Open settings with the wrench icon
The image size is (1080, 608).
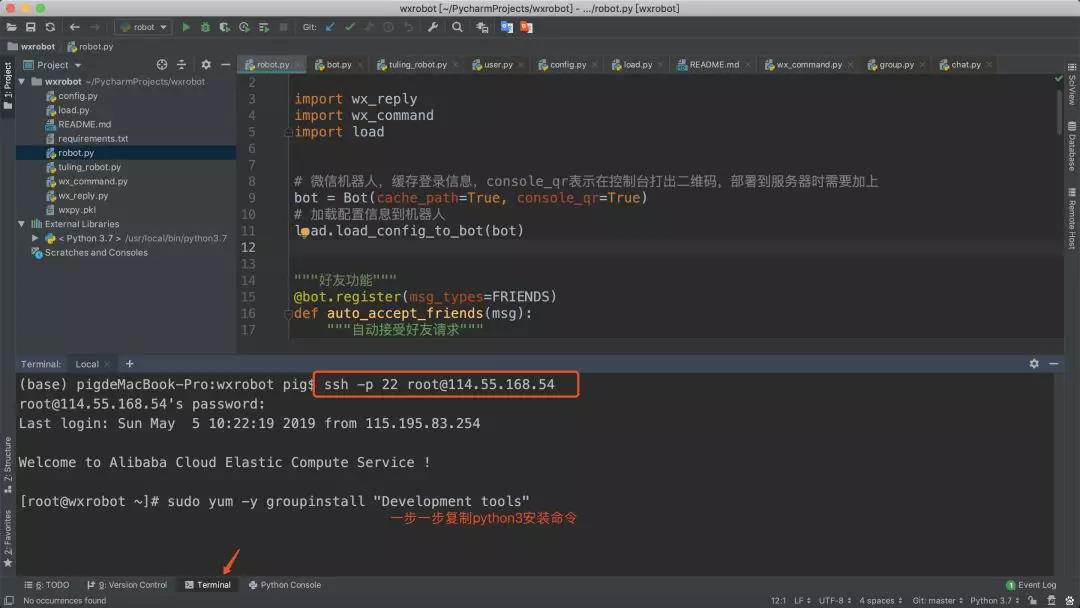click(433, 27)
